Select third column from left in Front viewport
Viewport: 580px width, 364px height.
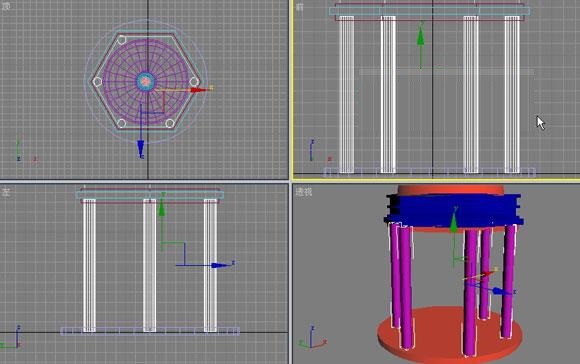pos(471,94)
